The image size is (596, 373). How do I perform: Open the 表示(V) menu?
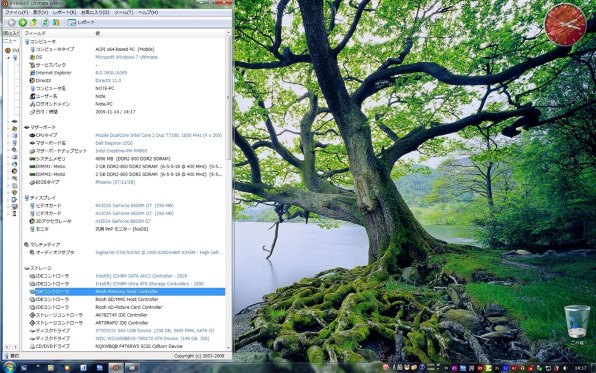click(x=40, y=13)
